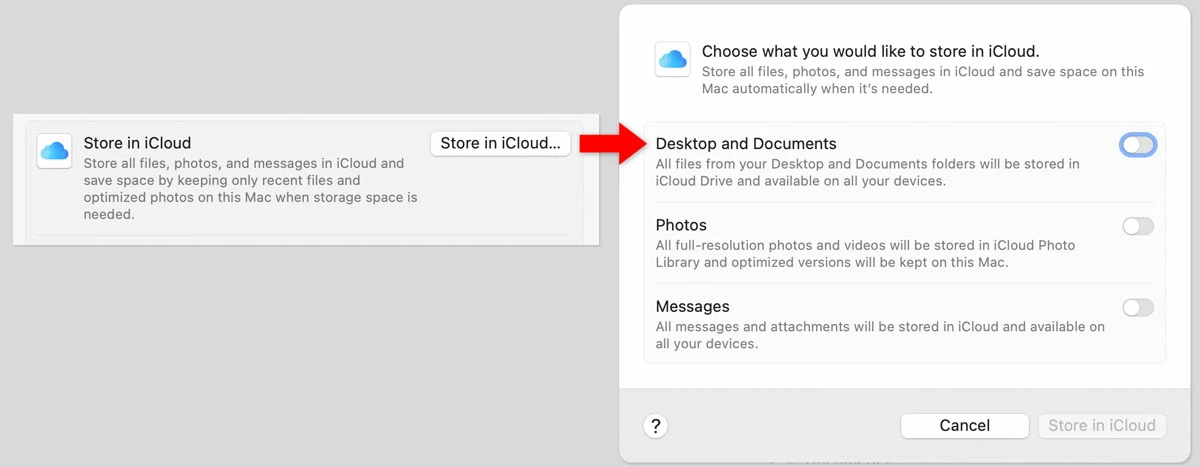Viewport: 1200px width, 467px height.
Task: Click the 'Messages' heading text in dialog
Action: tap(692, 307)
